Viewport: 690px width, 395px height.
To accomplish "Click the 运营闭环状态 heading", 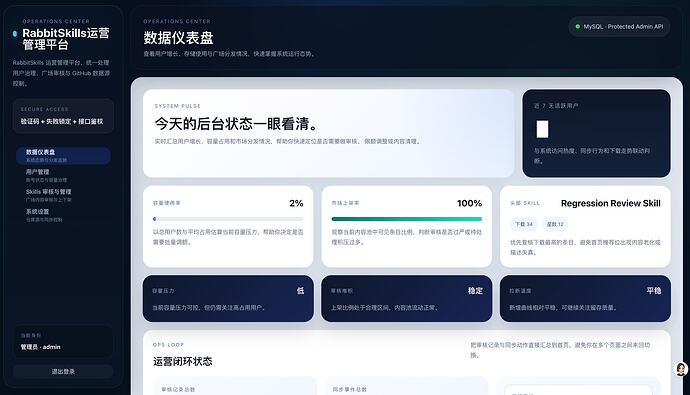I will pos(183,362).
